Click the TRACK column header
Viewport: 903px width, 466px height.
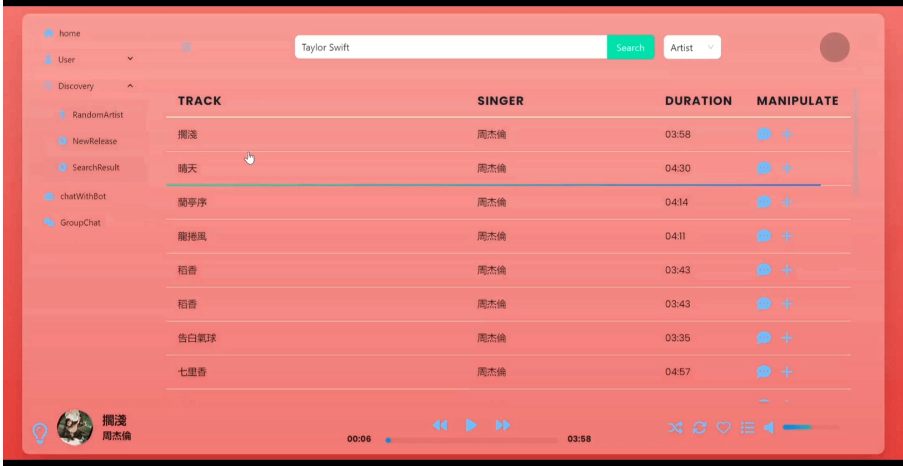200,101
